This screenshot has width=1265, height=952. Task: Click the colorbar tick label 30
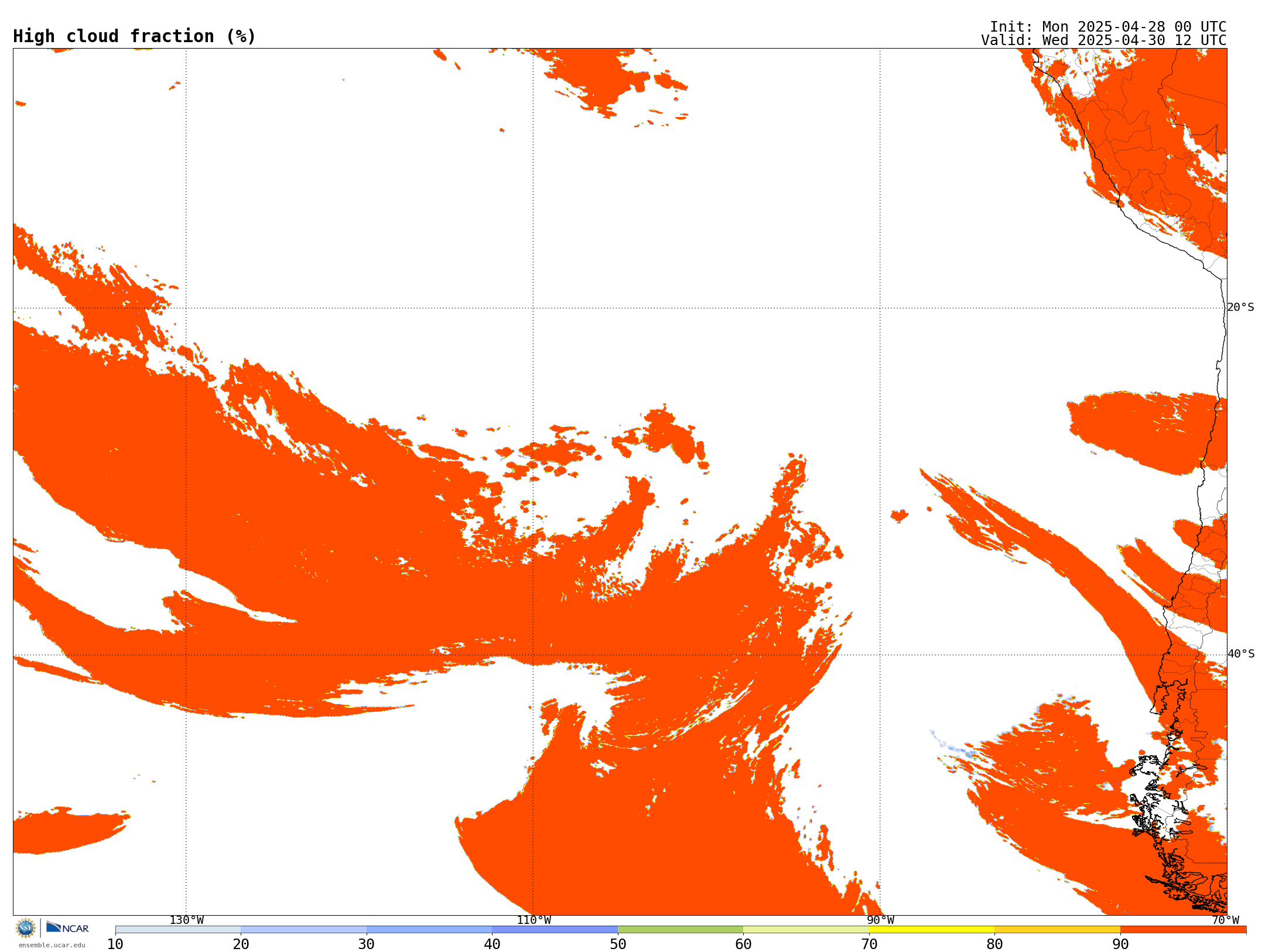(x=367, y=944)
